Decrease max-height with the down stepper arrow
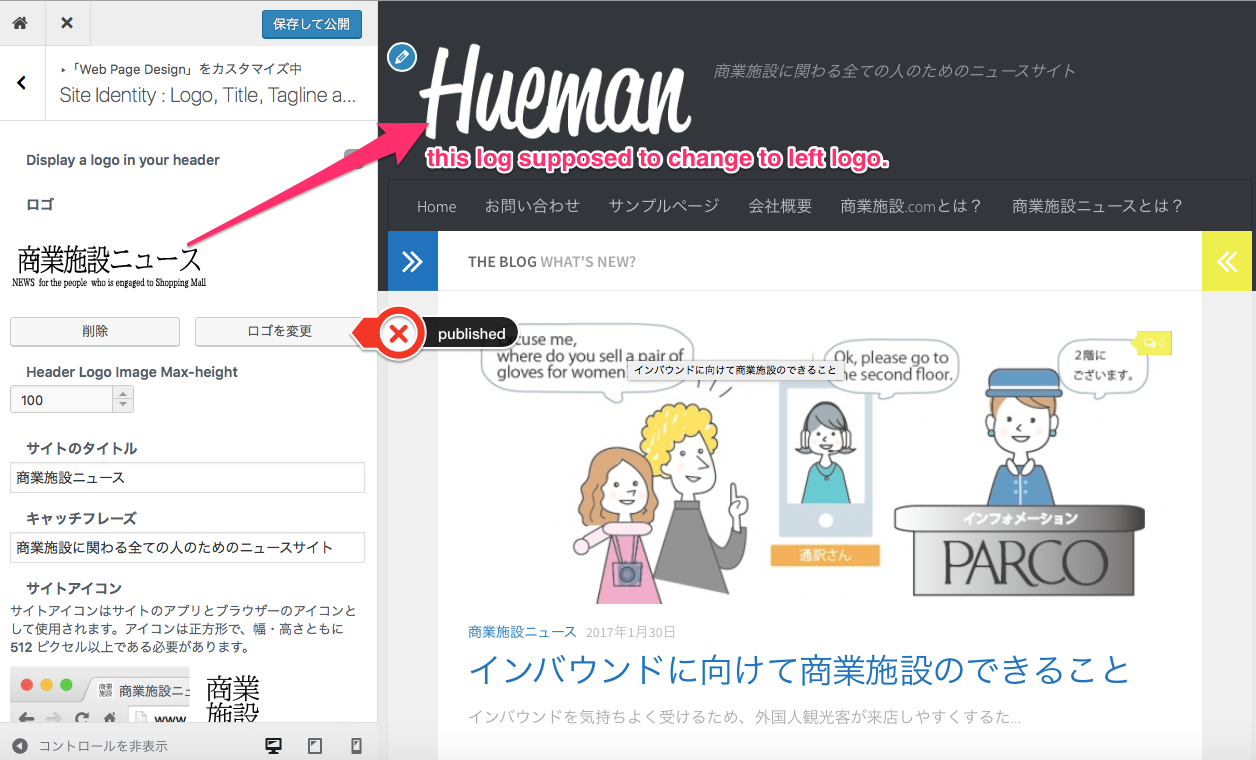Image resolution: width=1256 pixels, height=760 pixels. (x=123, y=406)
